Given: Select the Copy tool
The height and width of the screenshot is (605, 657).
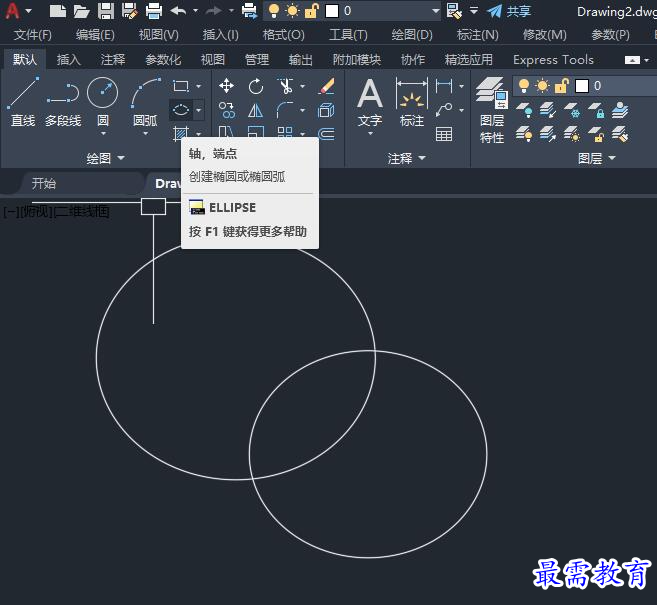Looking at the screenshot, I should [227, 111].
